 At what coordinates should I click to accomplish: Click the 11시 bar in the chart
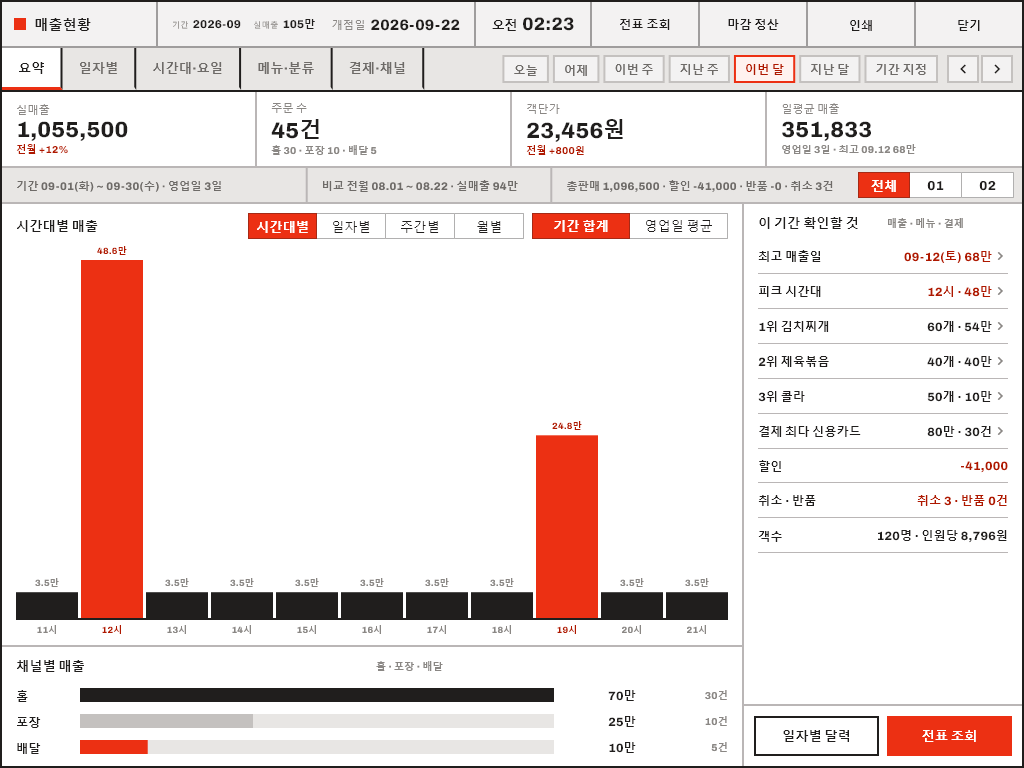[47, 605]
